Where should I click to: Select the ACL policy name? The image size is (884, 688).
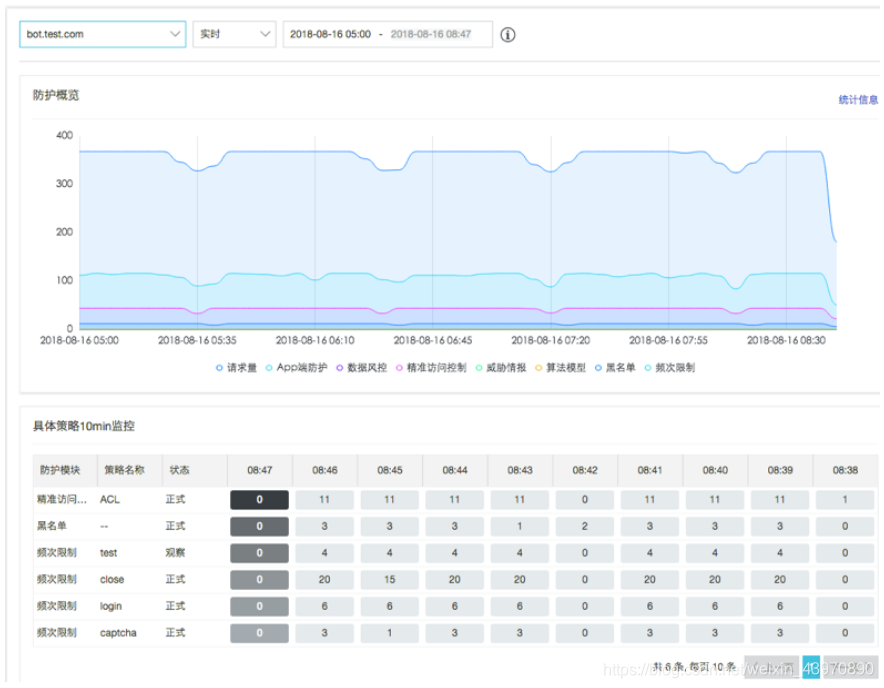tap(109, 500)
